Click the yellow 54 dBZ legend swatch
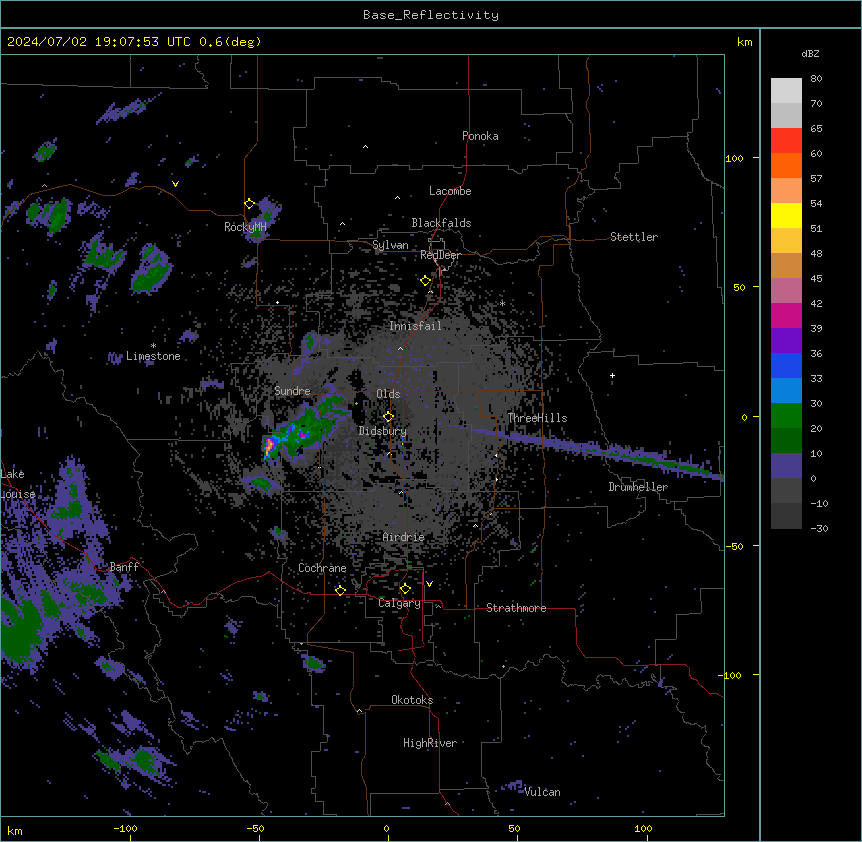Viewport: 862px width, 842px height. 786,215
